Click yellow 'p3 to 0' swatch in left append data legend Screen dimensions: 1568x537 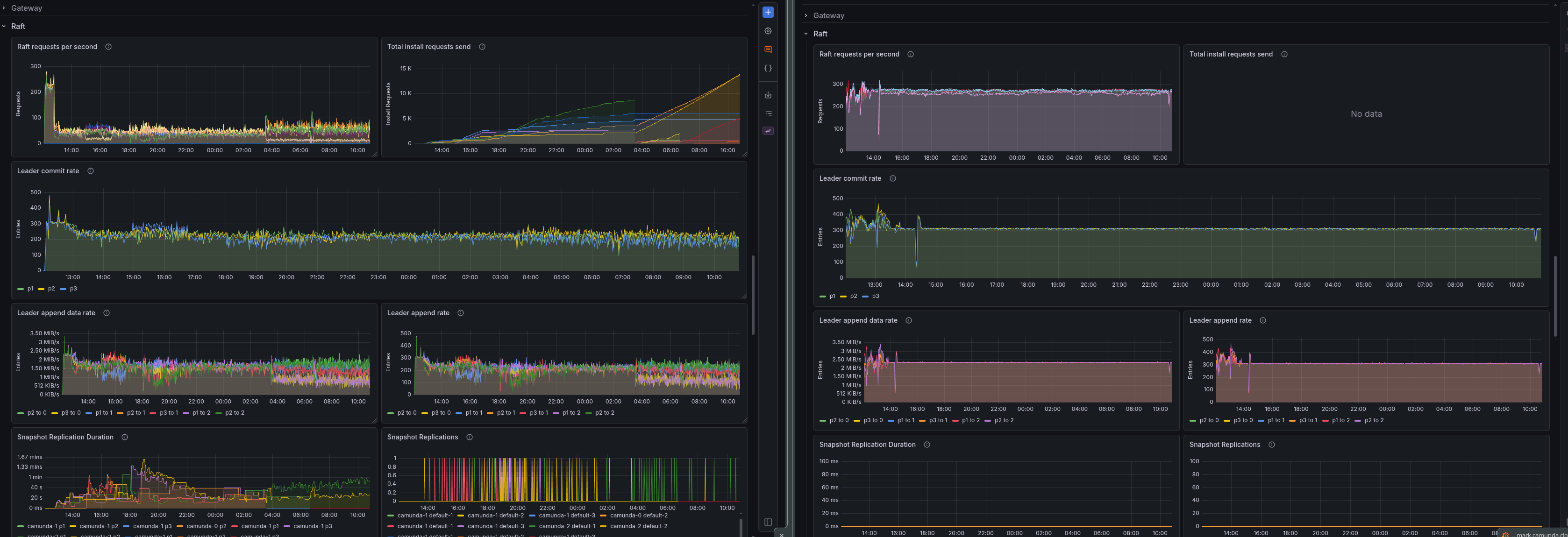55,413
